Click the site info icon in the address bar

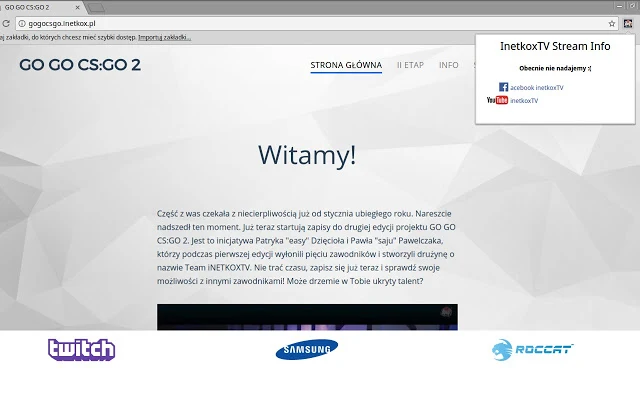pyautogui.click(x=22, y=24)
